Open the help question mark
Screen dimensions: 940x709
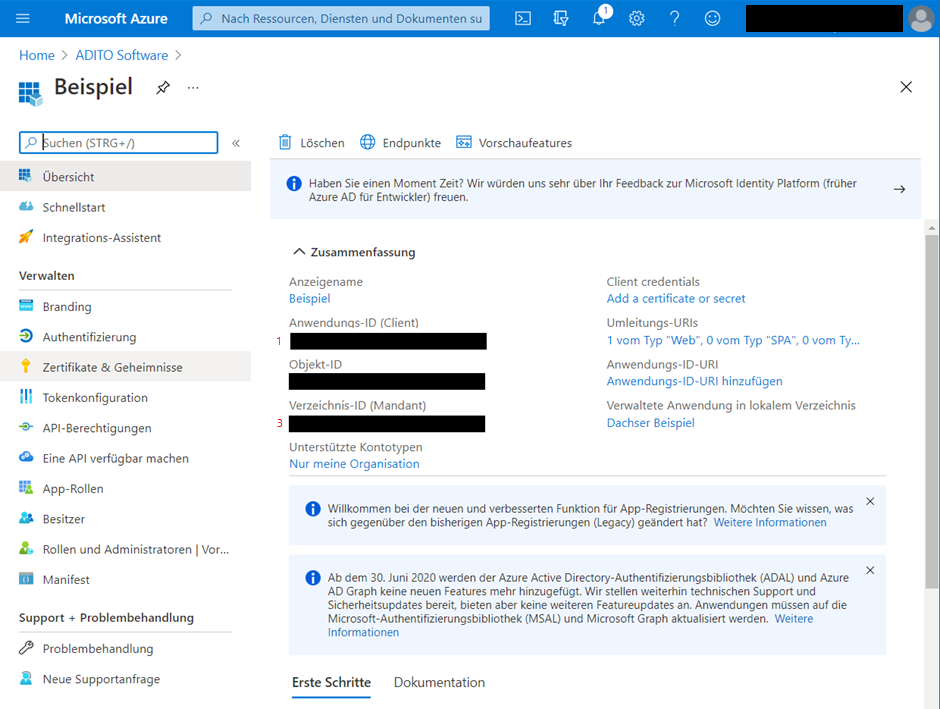674,18
